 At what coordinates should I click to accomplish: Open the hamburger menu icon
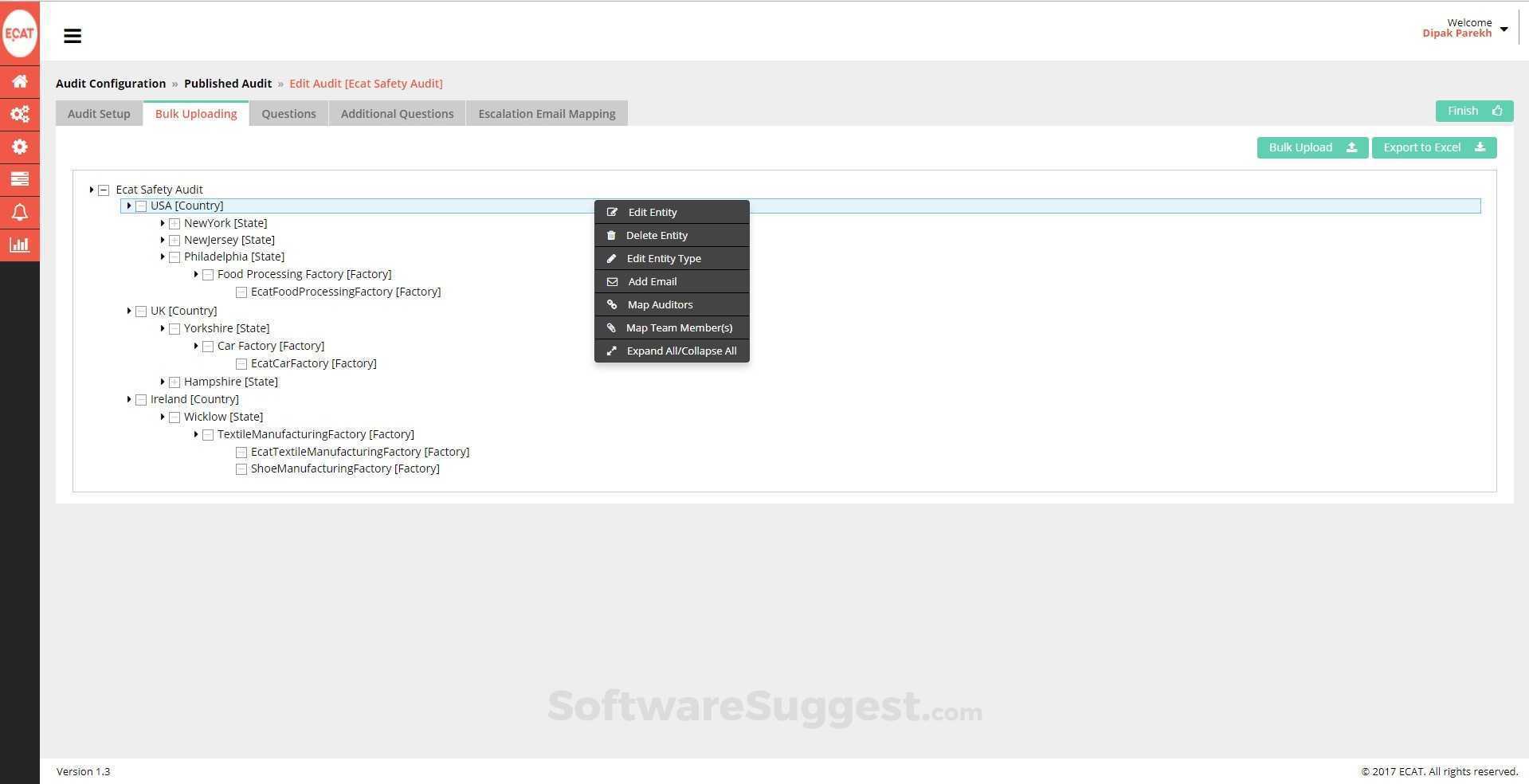point(73,36)
